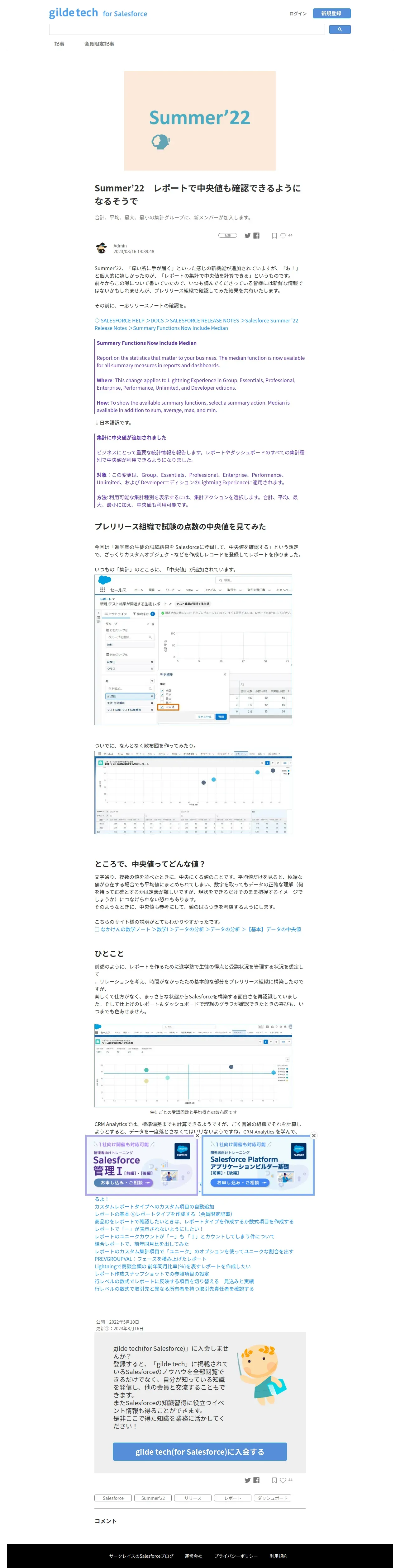400x1568 pixels.
Task: Click the 新規登録 button
Action: coord(331,13)
